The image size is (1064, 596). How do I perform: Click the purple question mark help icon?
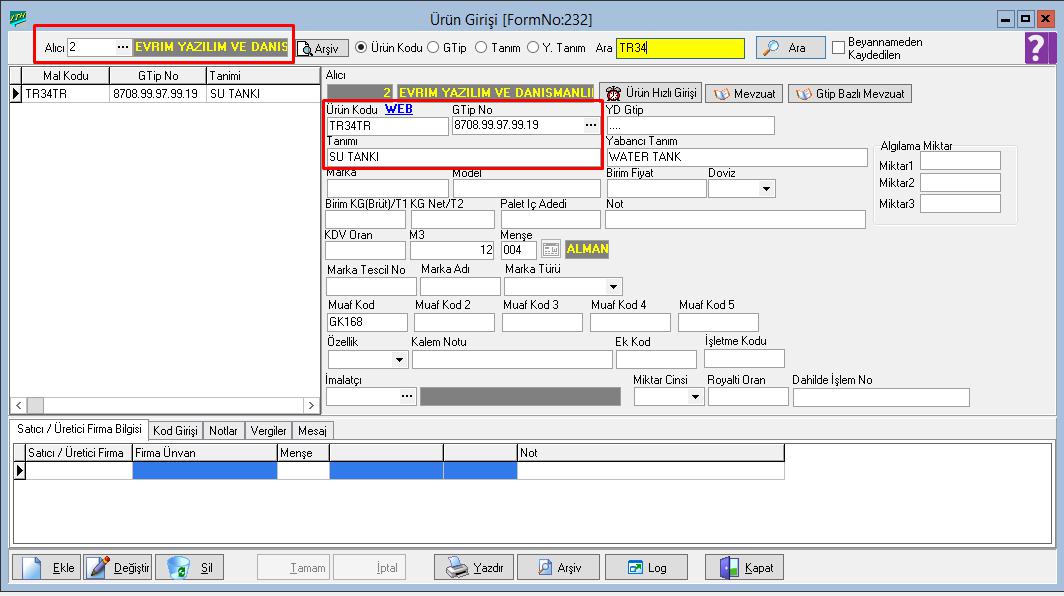[x=1041, y=48]
